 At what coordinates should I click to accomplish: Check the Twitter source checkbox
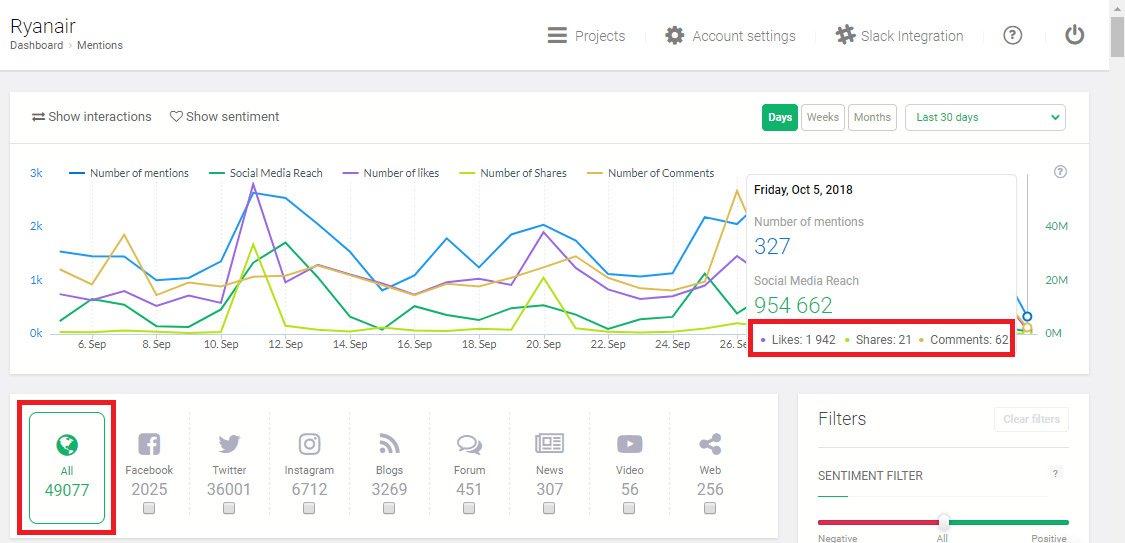[x=229, y=508]
